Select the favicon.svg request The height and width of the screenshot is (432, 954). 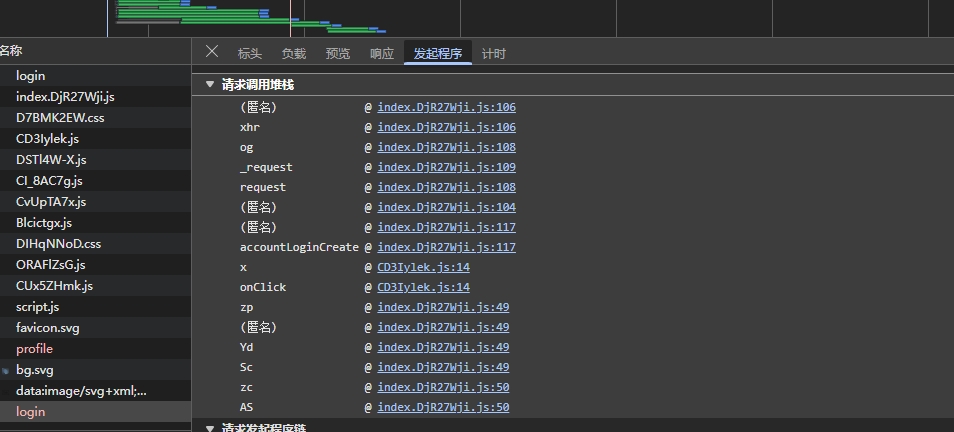point(96,328)
